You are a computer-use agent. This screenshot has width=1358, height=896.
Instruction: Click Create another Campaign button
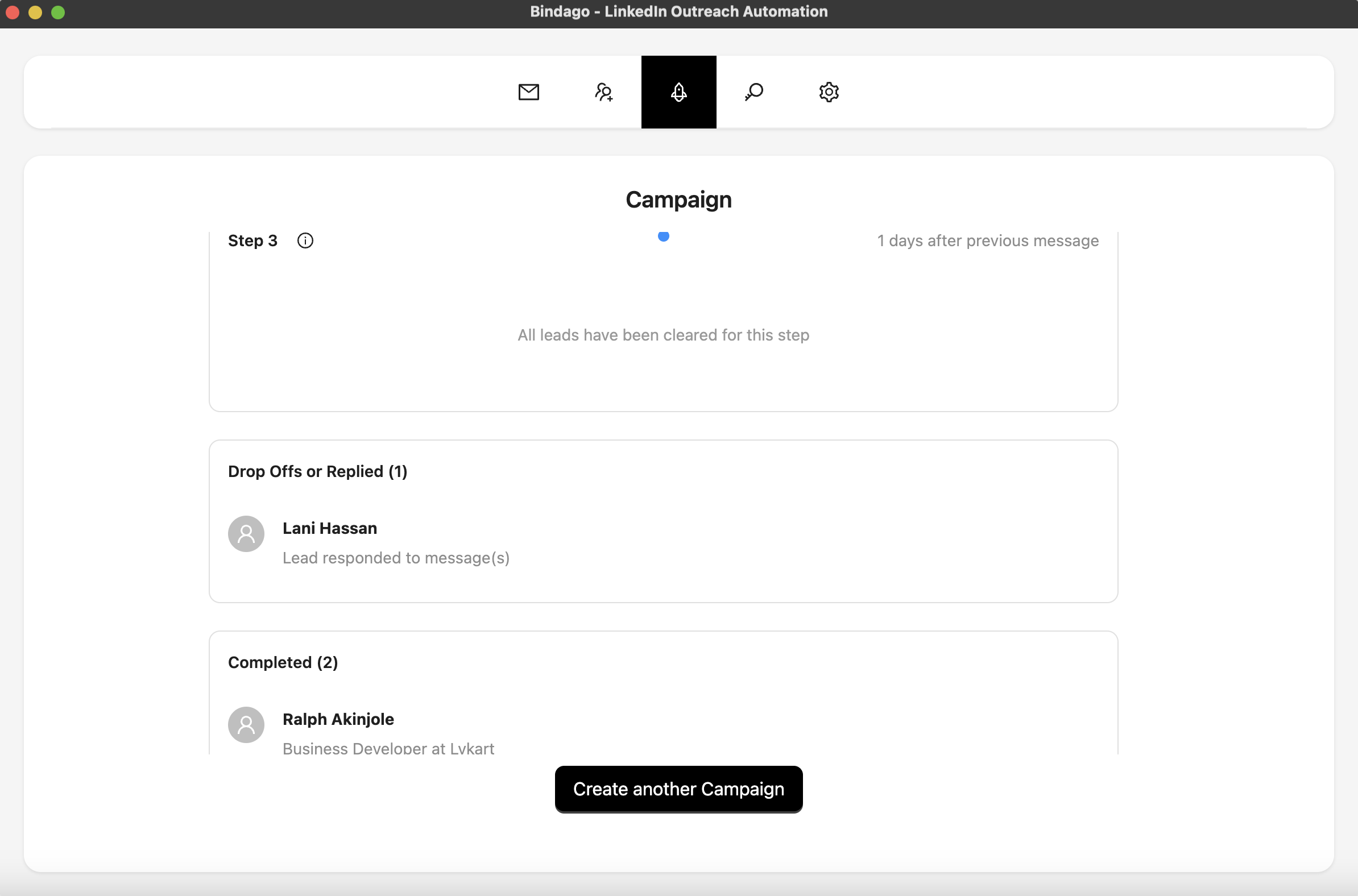pos(678,789)
